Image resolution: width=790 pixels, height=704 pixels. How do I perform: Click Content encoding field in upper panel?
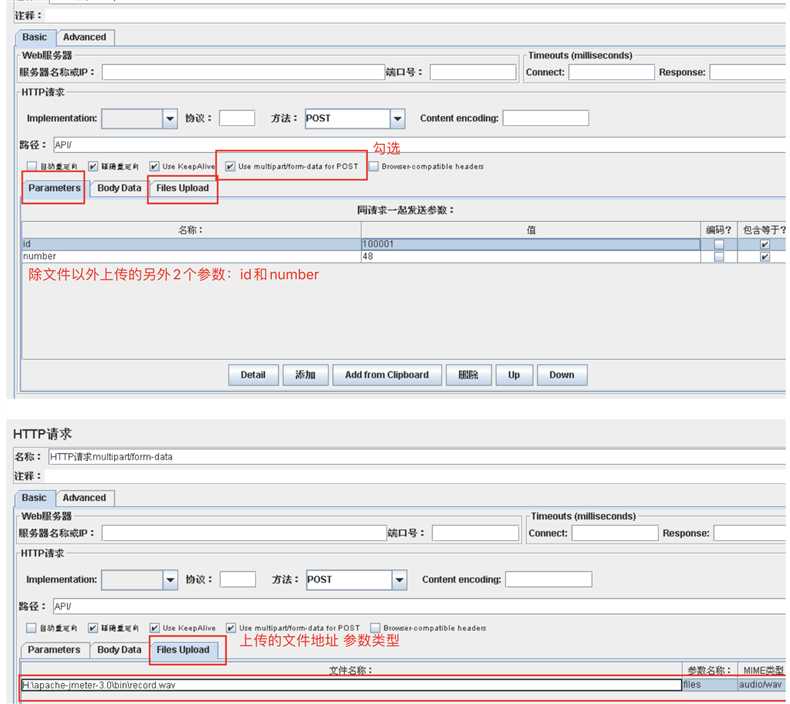pyautogui.click(x=546, y=118)
